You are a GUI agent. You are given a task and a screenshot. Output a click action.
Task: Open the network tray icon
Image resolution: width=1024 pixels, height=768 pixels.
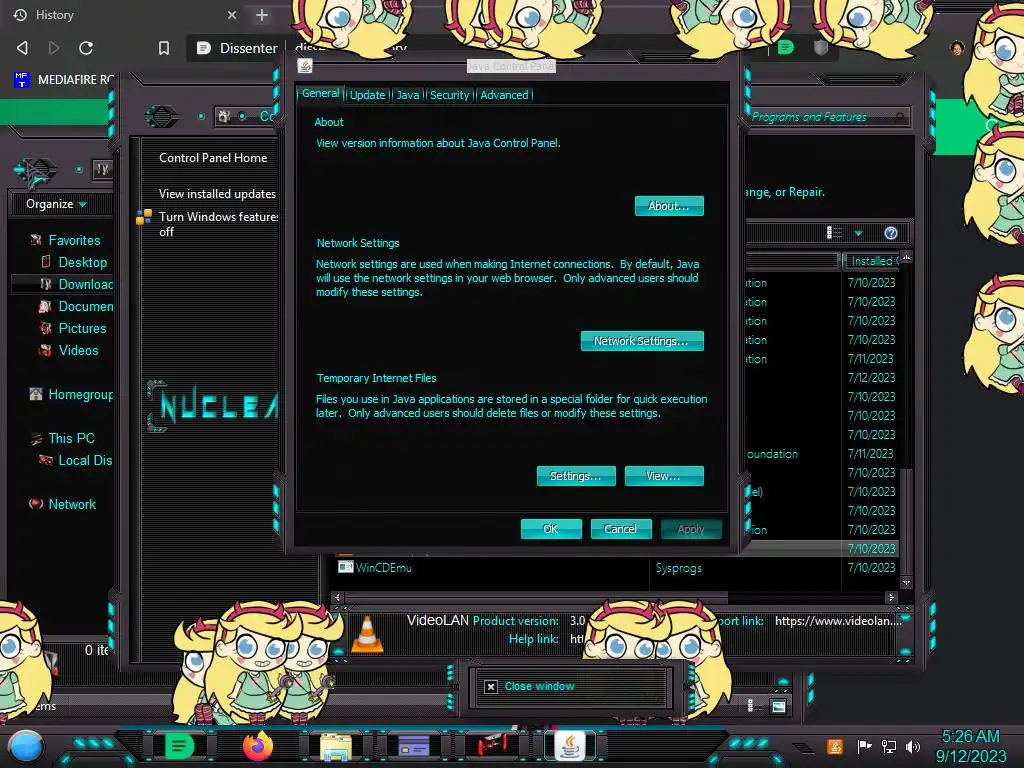(x=888, y=746)
